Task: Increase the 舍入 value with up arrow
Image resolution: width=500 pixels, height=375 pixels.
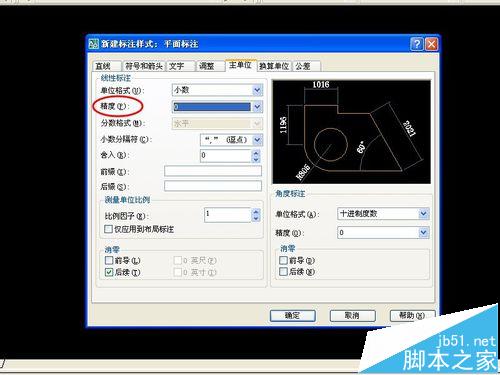Action: click(256, 153)
